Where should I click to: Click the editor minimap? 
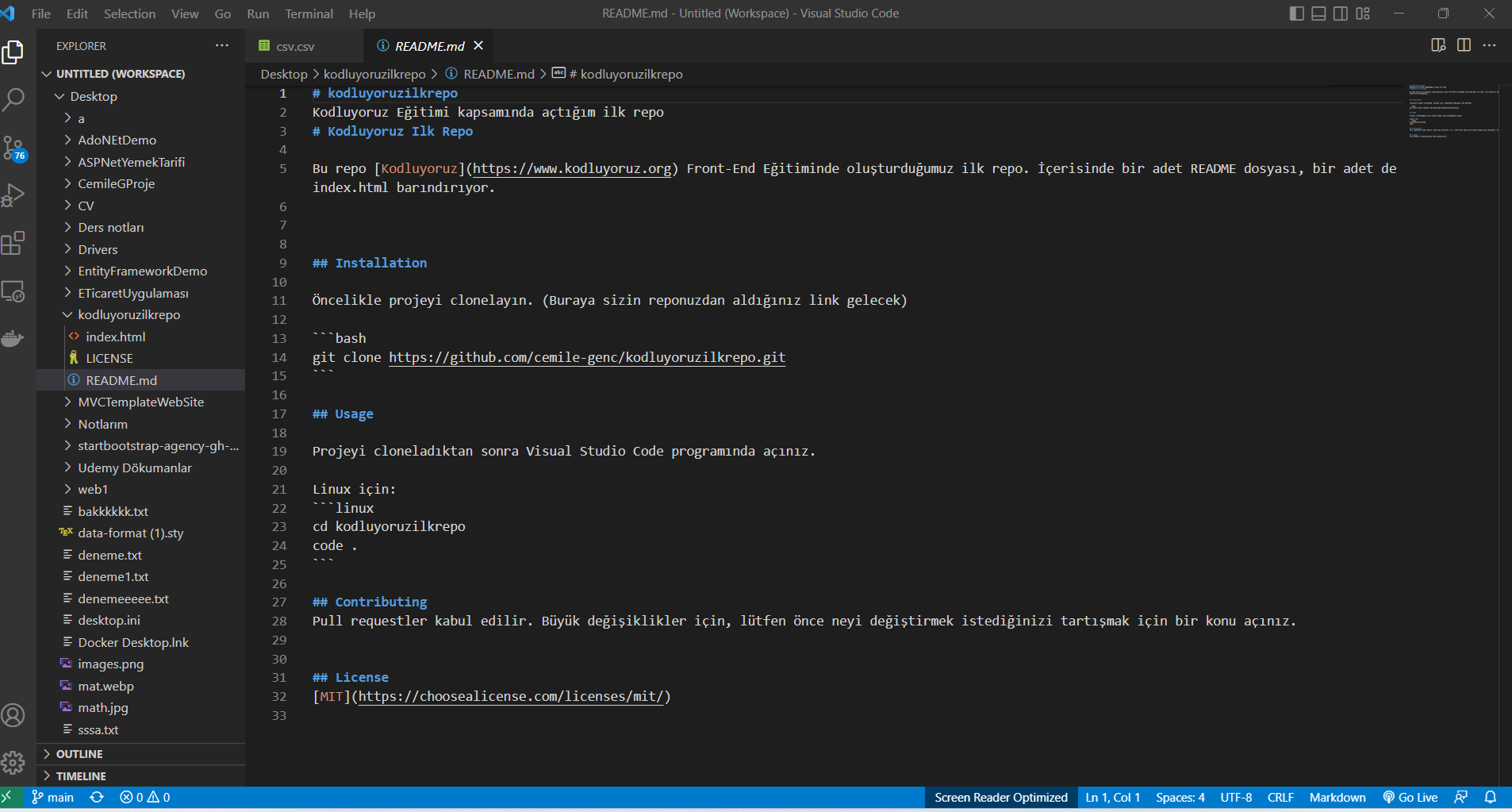pos(1453,111)
